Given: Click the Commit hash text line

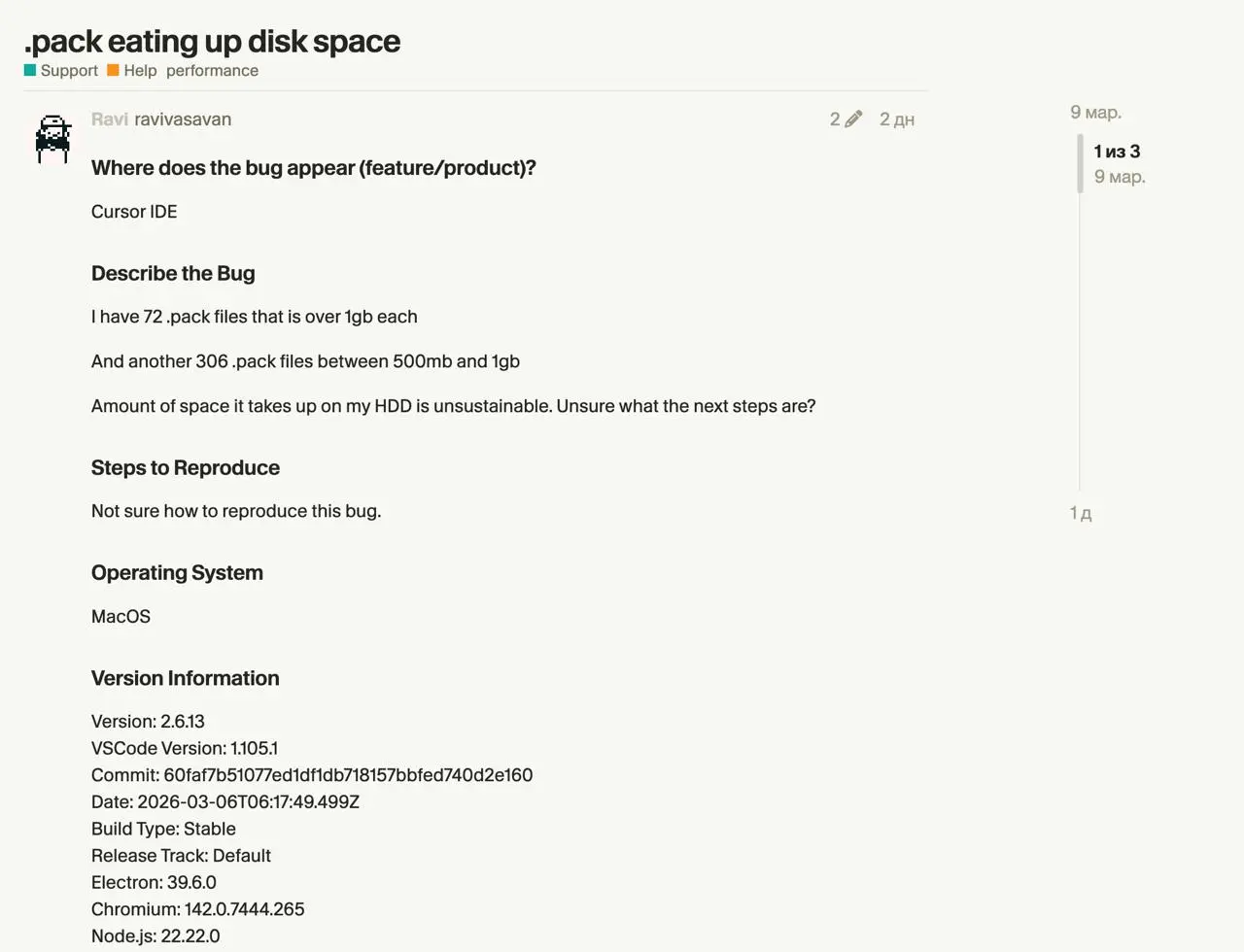Looking at the screenshot, I should (x=312, y=775).
